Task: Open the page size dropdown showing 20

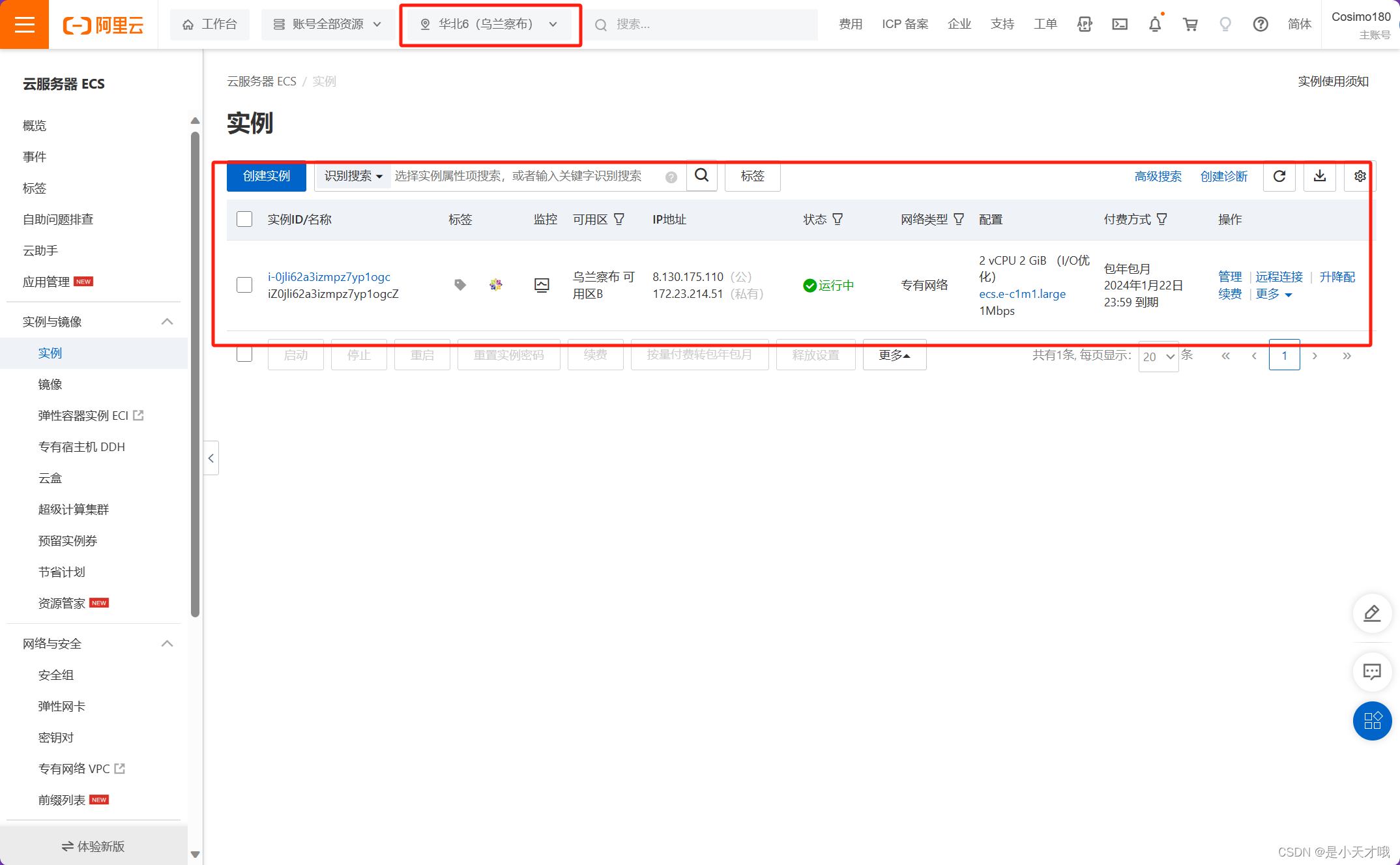Action: point(1158,357)
